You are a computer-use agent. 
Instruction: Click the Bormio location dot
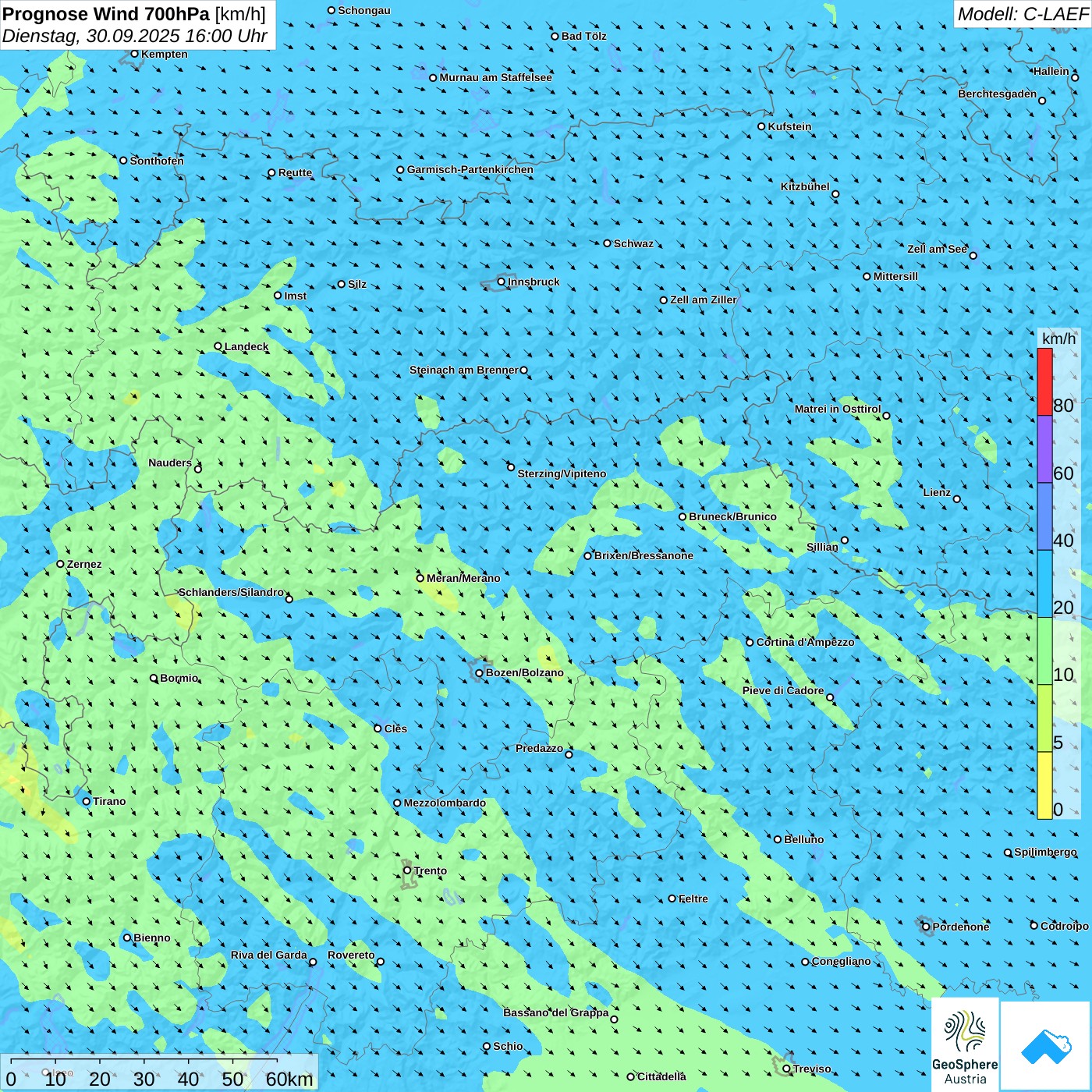[x=154, y=679]
